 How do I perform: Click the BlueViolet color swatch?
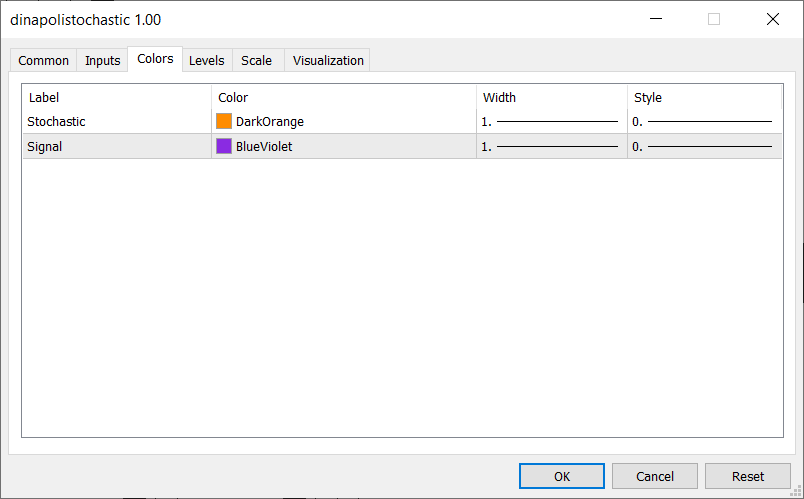[x=224, y=146]
